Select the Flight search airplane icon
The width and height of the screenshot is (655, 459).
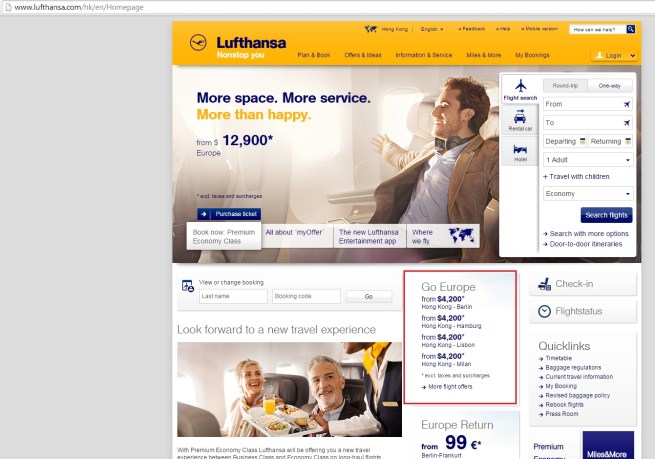coord(520,86)
